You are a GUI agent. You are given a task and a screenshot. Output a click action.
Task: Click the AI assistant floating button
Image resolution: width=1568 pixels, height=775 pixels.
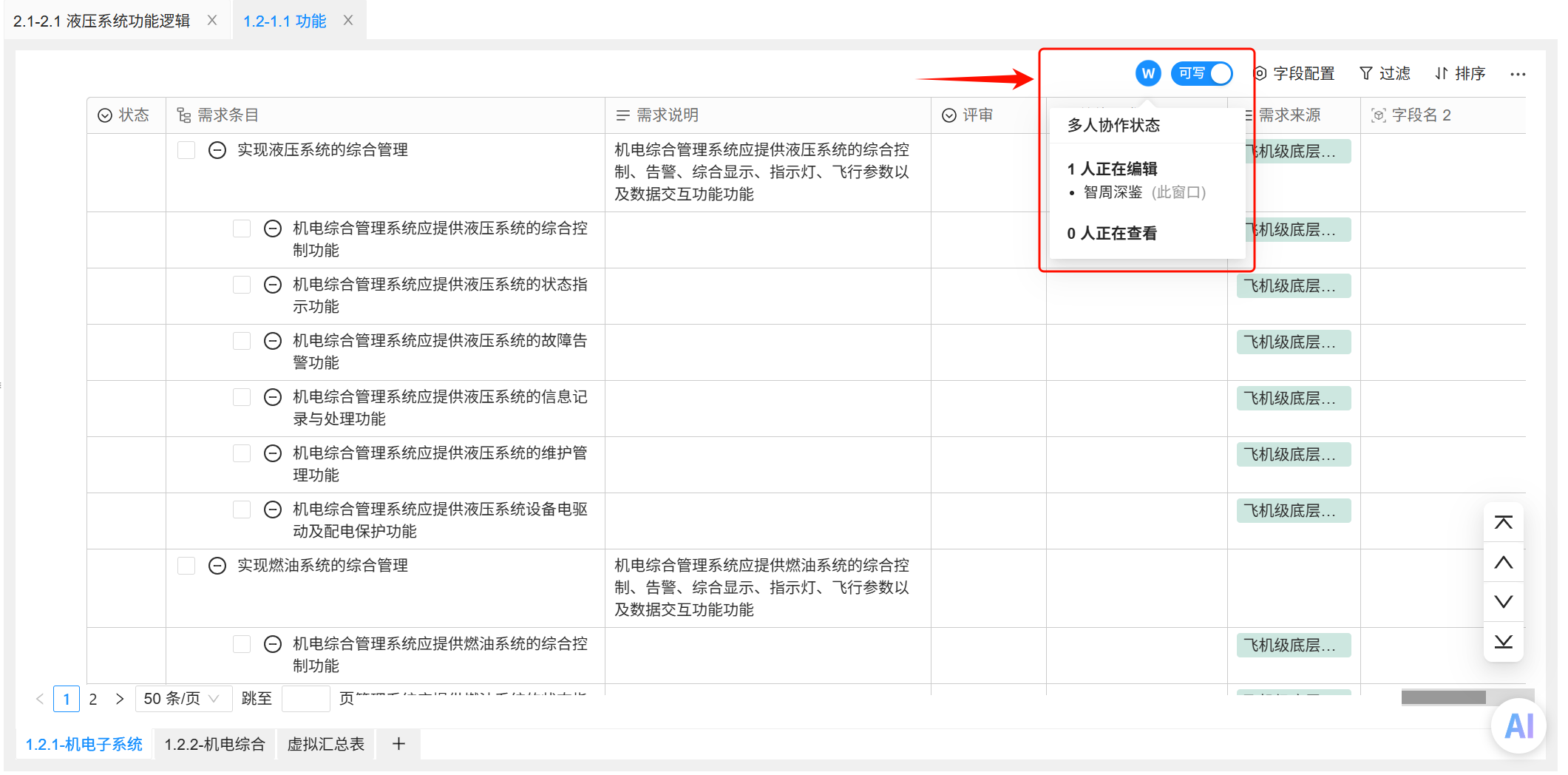pyautogui.click(x=1519, y=725)
